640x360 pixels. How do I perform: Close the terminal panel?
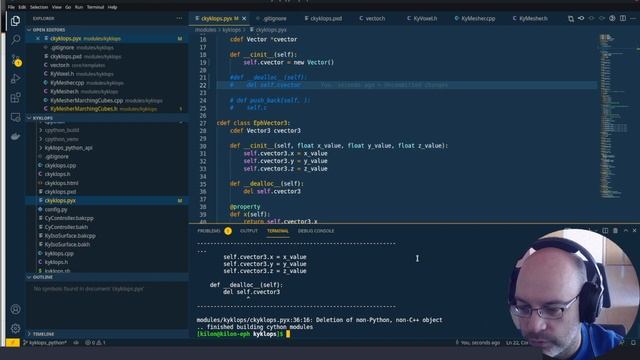pos(634,231)
